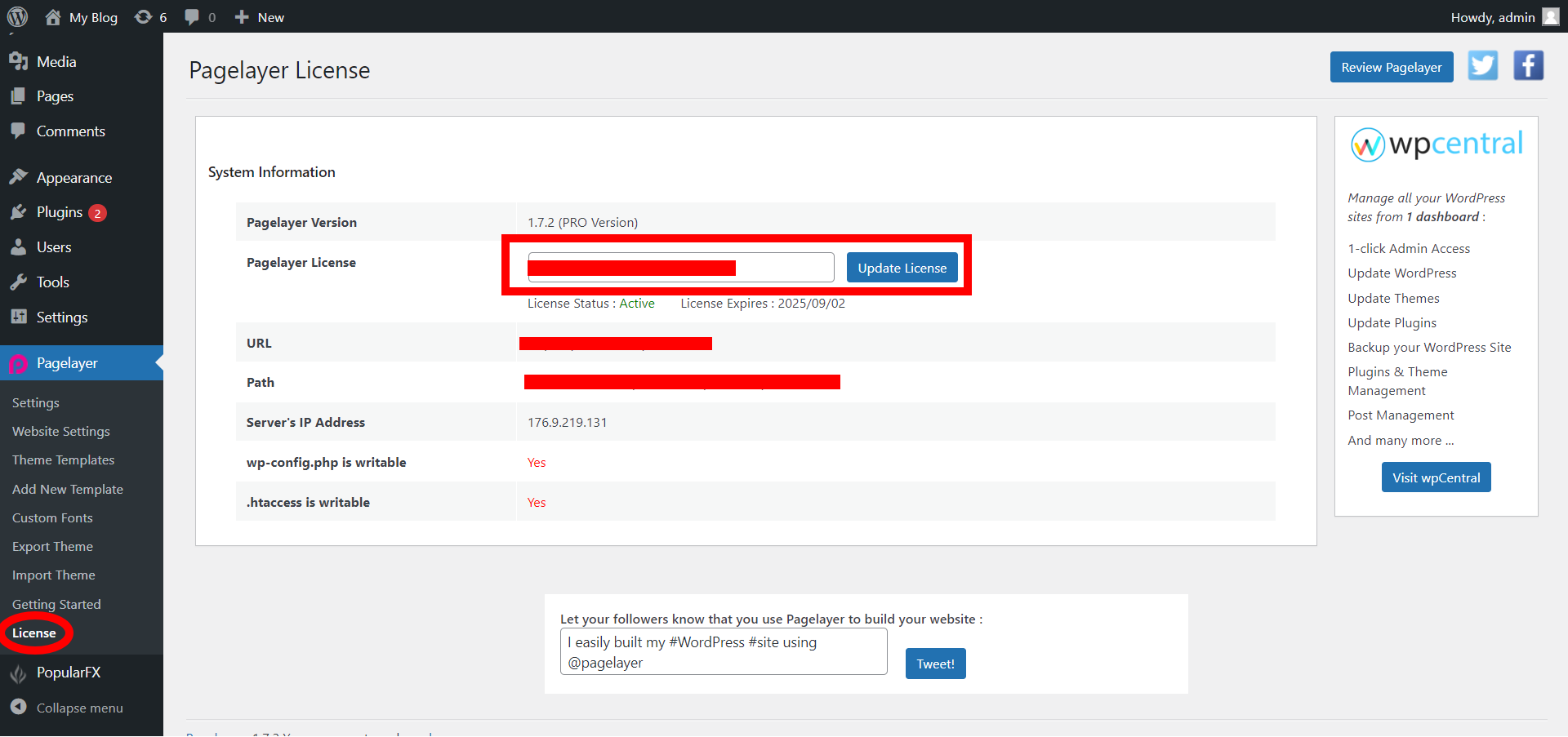Open Website Settings submenu item
Screen dimensions: 1568x737
click(x=61, y=432)
